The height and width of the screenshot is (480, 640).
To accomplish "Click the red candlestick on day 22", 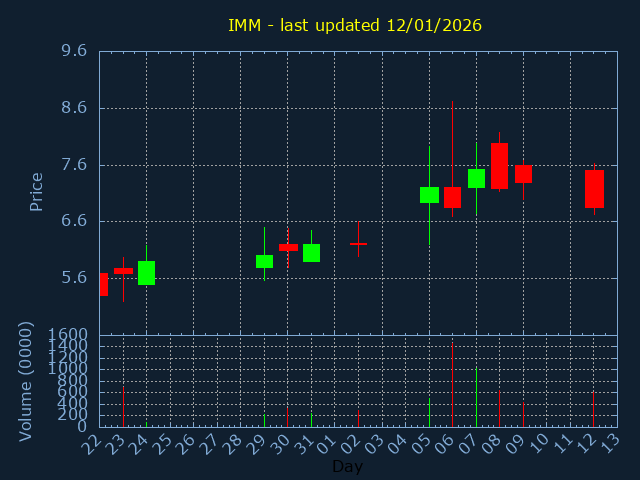I will (103, 284).
